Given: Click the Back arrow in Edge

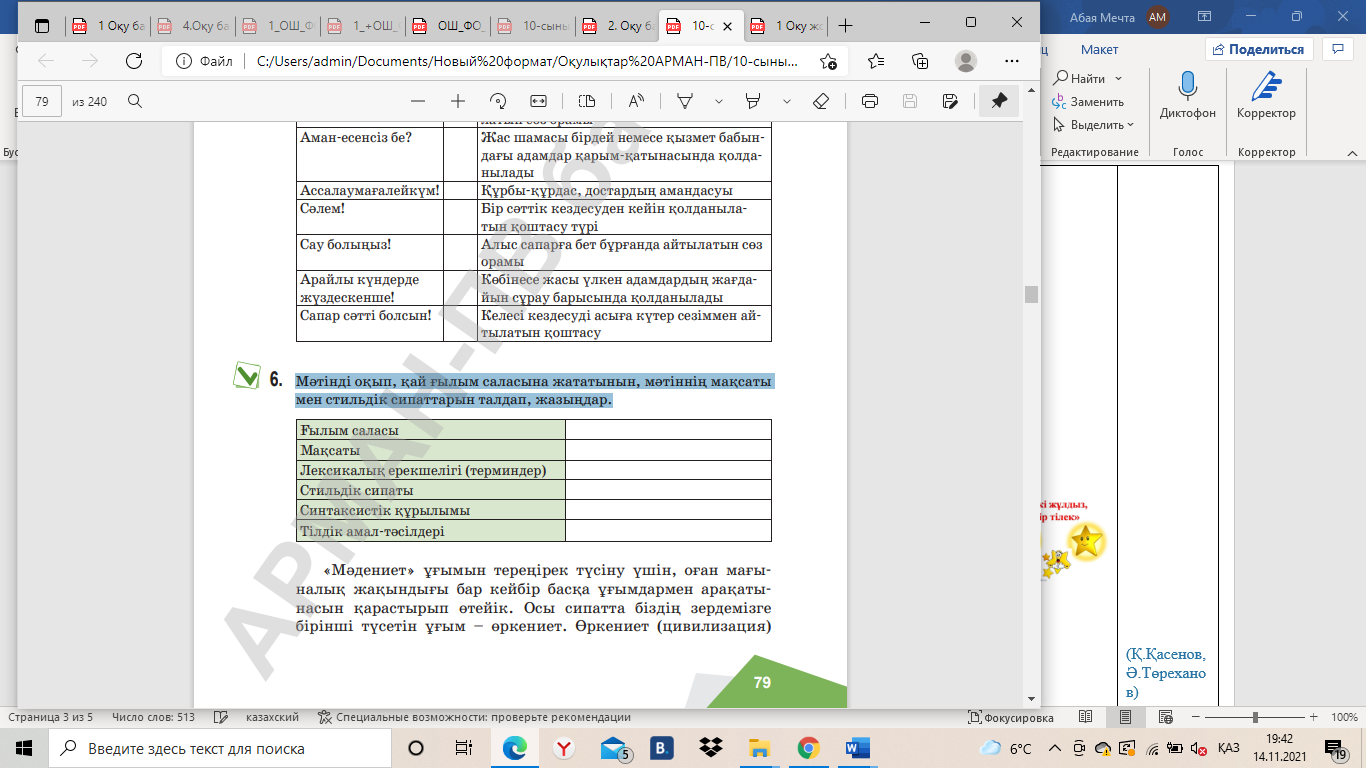Looking at the screenshot, I should pos(46,61).
